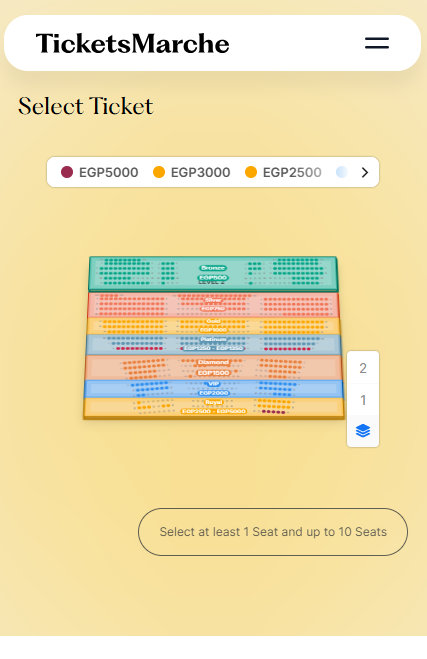The height and width of the screenshot is (659, 427).
Task: Choose the VIP EGP2000 section
Action: [213, 389]
